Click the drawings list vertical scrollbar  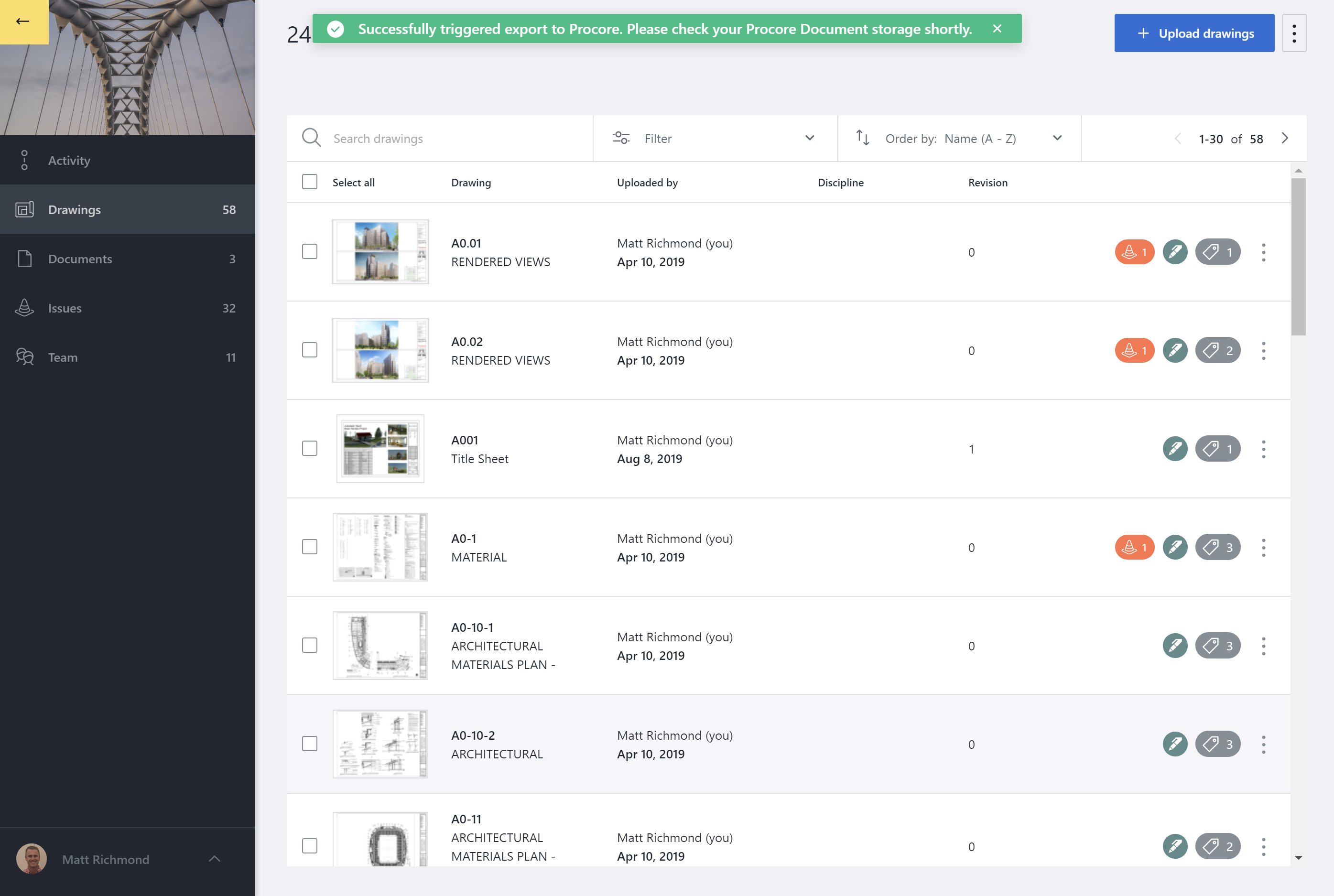pos(1298,257)
